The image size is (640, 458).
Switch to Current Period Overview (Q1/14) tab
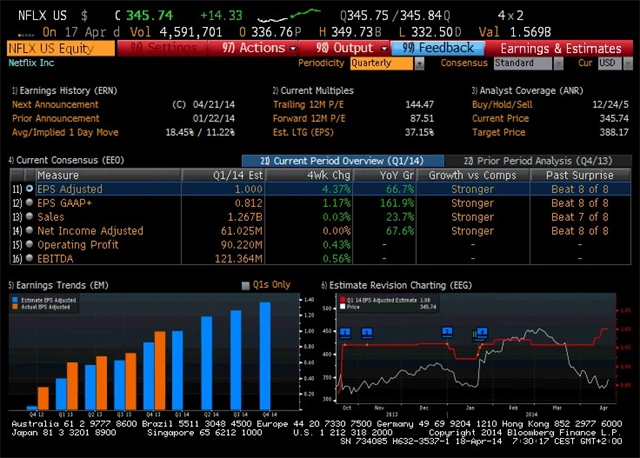click(340, 160)
